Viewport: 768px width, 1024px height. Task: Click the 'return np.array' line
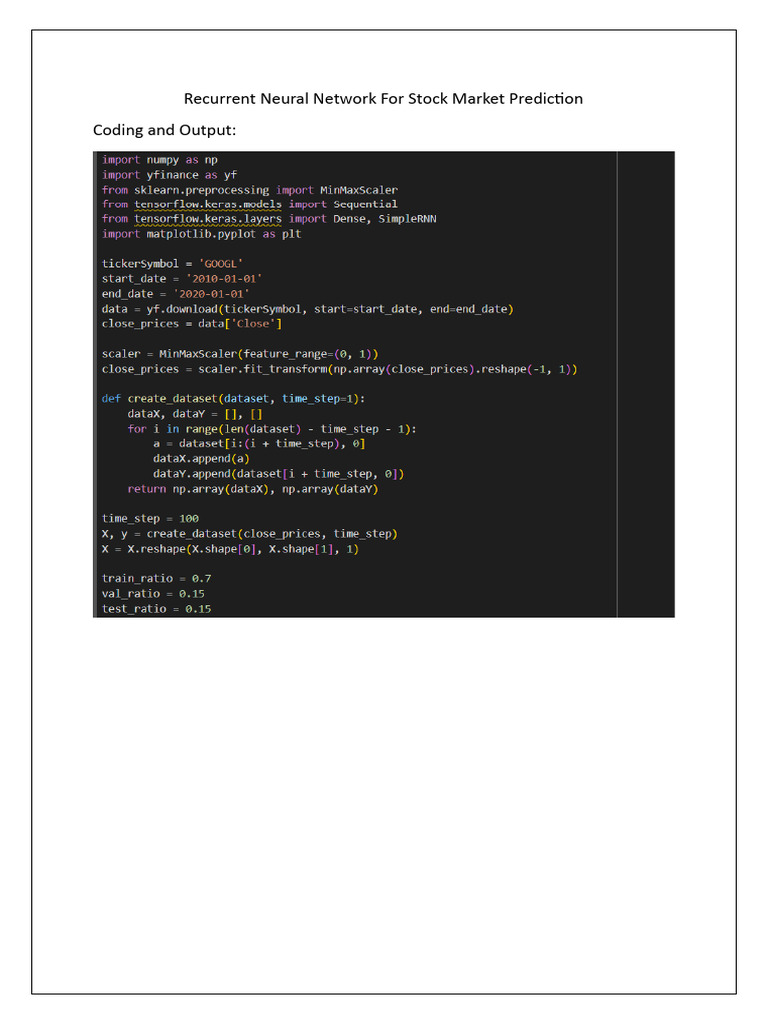pos(253,489)
